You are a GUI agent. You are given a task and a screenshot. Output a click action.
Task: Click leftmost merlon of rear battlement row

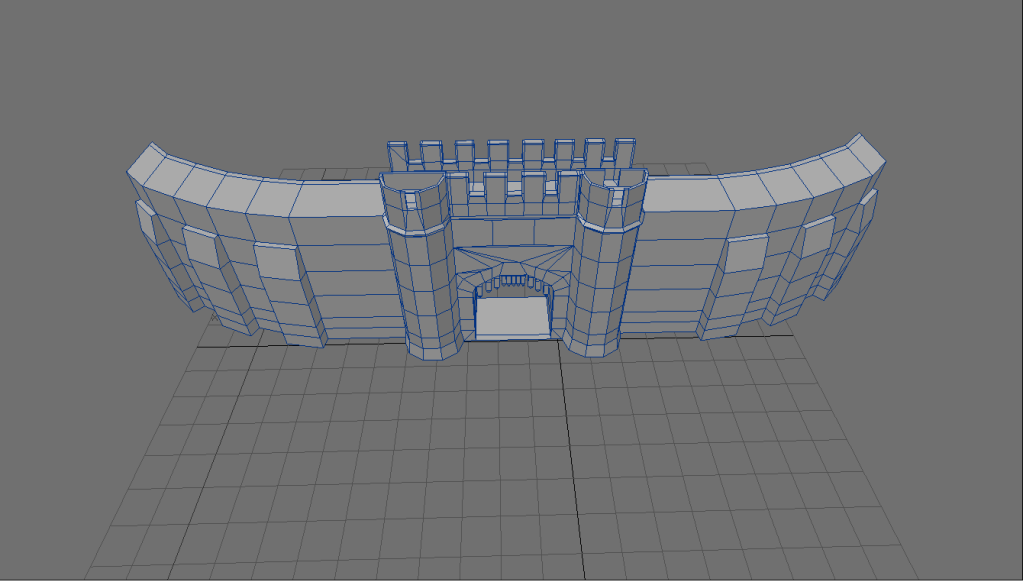point(398,155)
